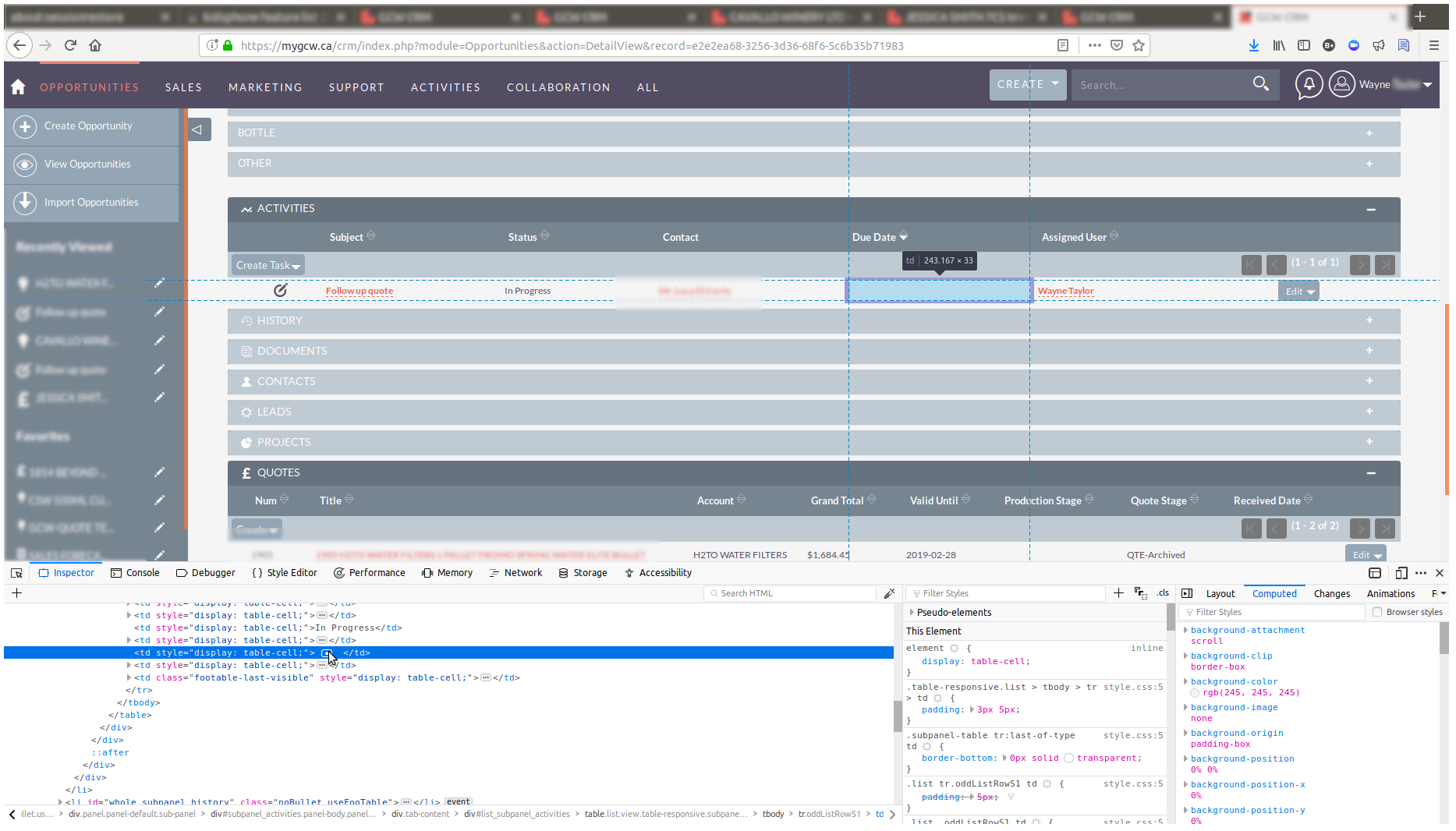Open the MARKETING menu item
The height and width of the screenshot is (831, 1456).
[265, 87]
